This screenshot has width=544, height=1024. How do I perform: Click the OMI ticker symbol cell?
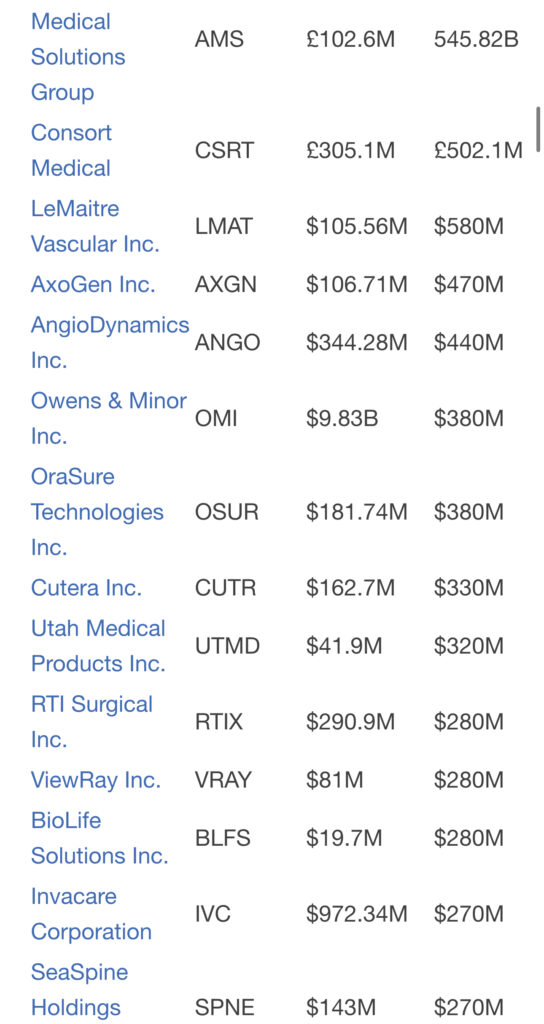(x=216, y=418)
